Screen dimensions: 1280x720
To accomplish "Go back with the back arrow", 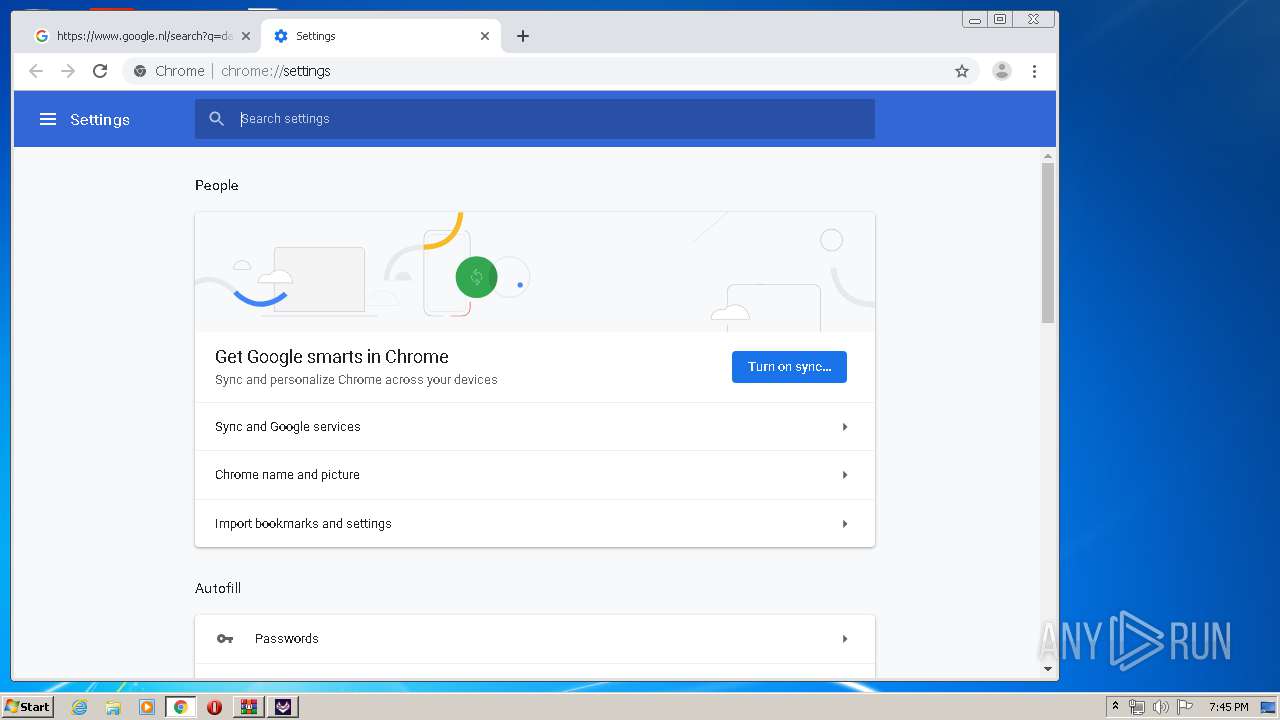I will [36, 71].
